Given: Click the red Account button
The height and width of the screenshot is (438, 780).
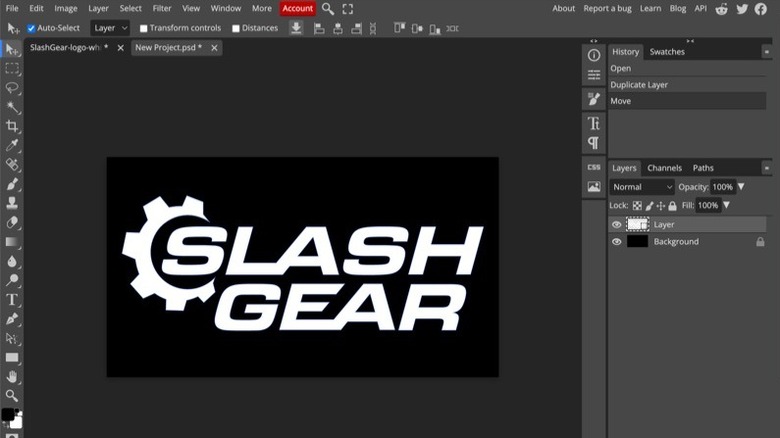Looking at the screenshot, I should click(297, 8).
